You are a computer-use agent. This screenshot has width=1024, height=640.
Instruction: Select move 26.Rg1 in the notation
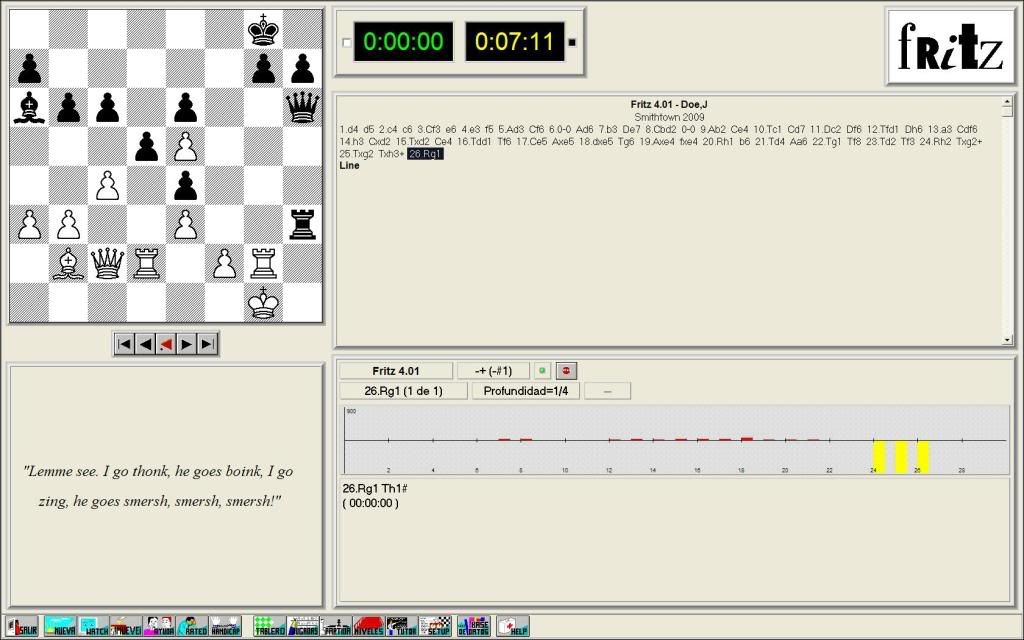tap(425, 154)
